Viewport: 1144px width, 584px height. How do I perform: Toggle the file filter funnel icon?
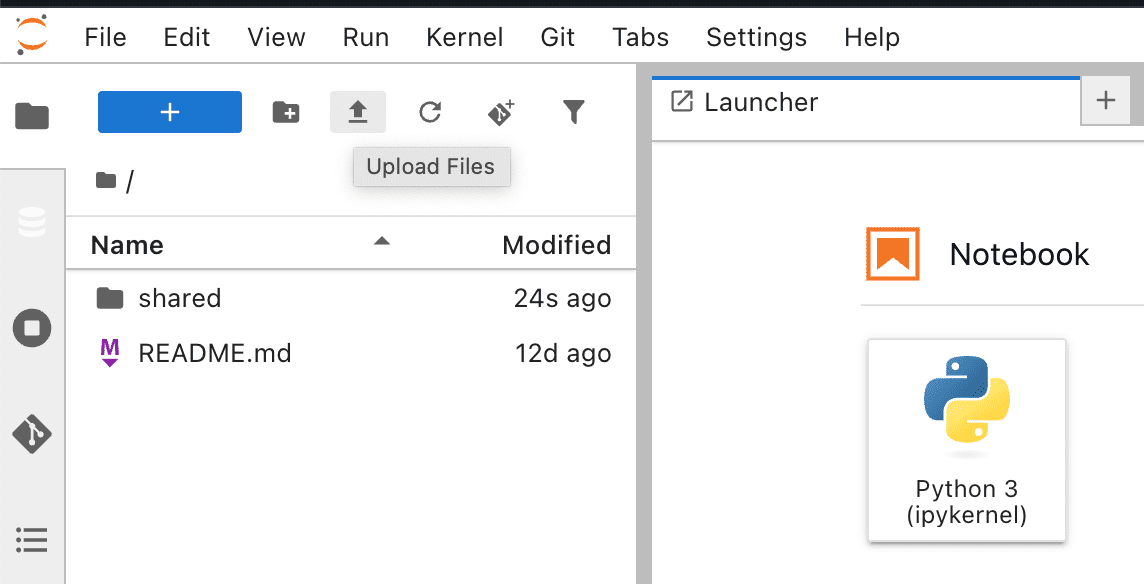coord(573,112)
